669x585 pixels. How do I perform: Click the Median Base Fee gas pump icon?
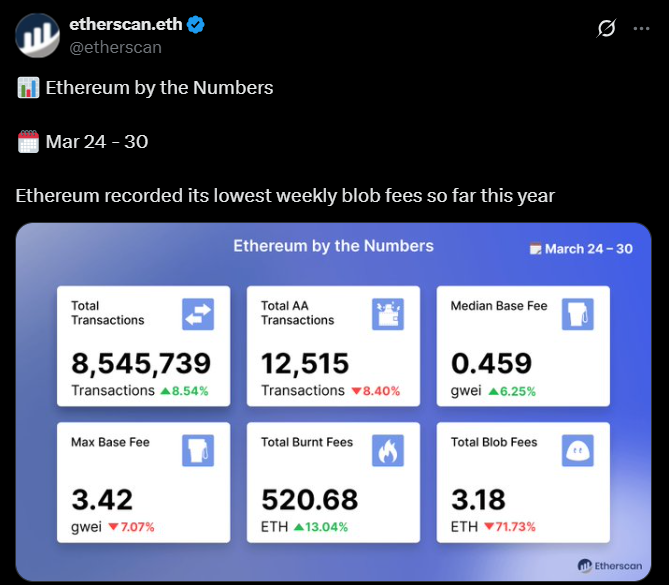578,314
